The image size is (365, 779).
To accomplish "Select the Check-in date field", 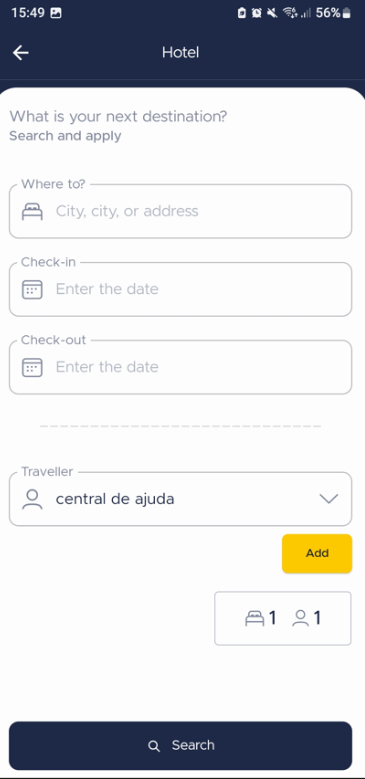I will [x=180, y=289].
